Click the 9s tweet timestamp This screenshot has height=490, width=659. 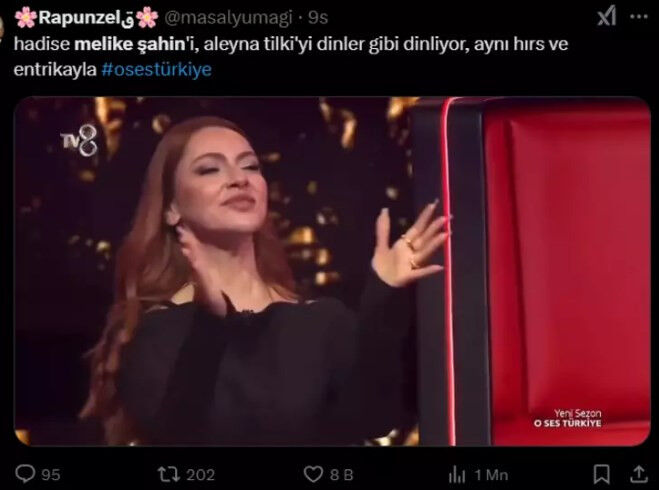coord(318,18)
